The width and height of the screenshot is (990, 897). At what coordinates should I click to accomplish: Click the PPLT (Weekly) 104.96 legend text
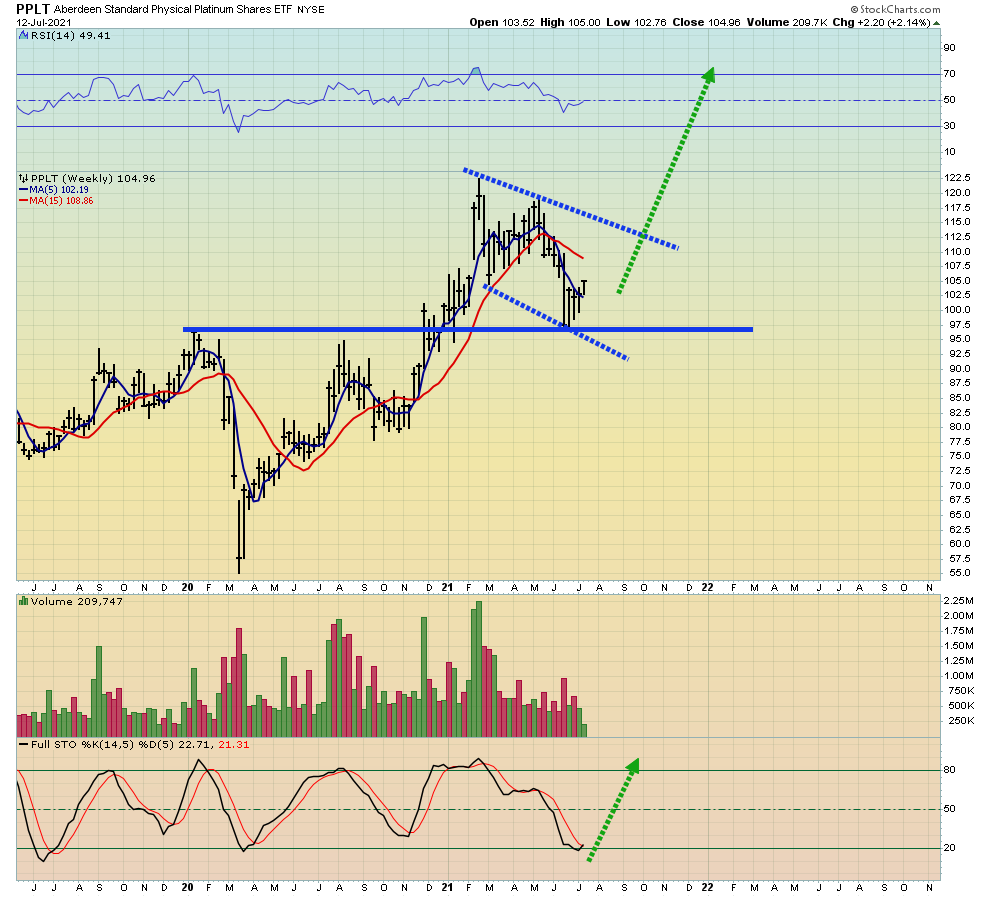[x=93, y=179]
